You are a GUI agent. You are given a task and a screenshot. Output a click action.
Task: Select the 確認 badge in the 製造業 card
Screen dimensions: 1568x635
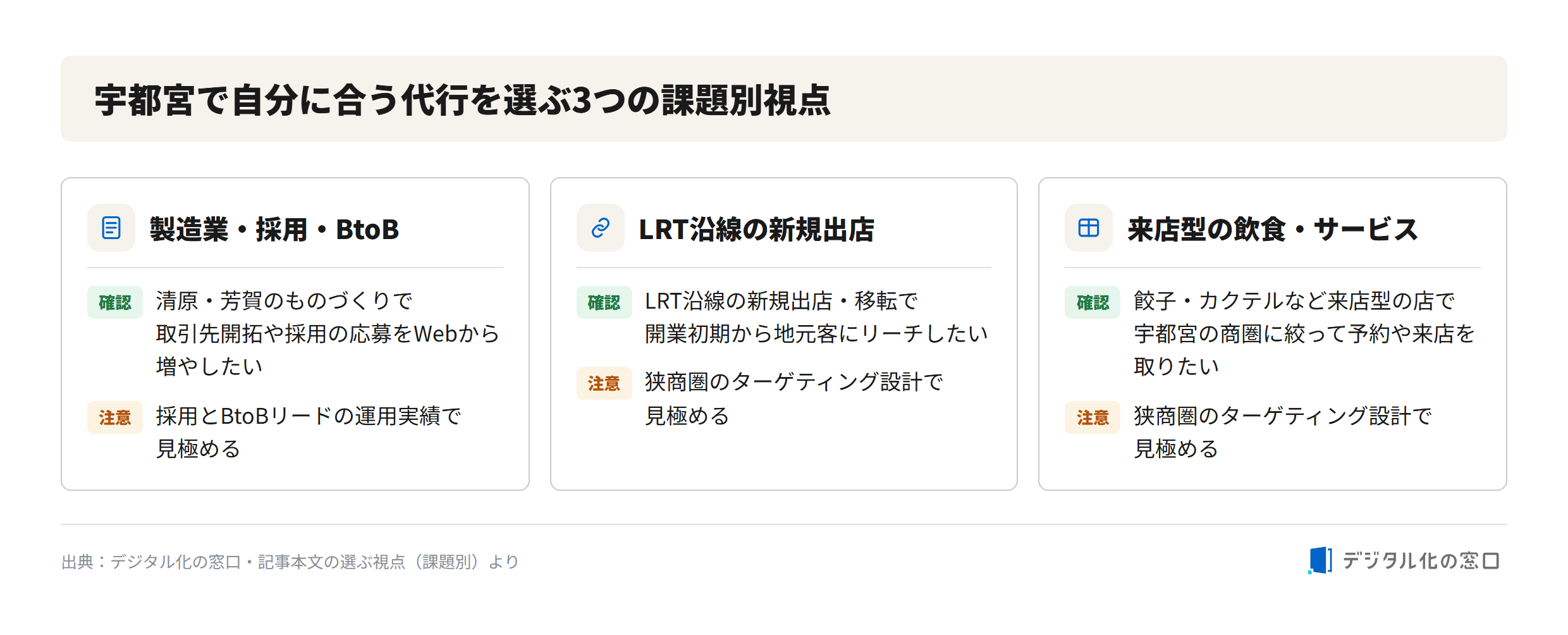[115, 302]
